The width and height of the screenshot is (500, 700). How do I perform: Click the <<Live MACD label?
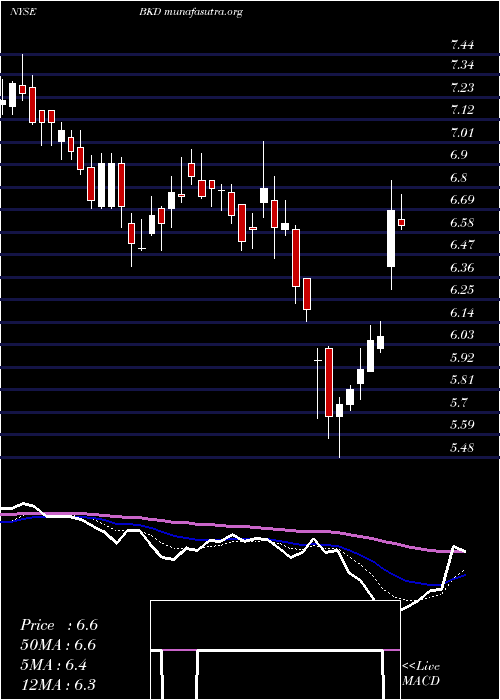point(421,673)
